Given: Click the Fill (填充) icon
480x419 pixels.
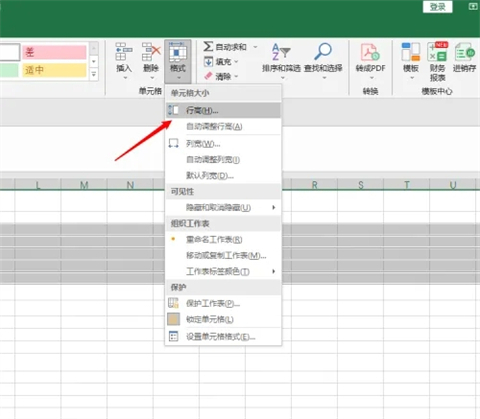Looking at the screenshot, I should [208, 62].
